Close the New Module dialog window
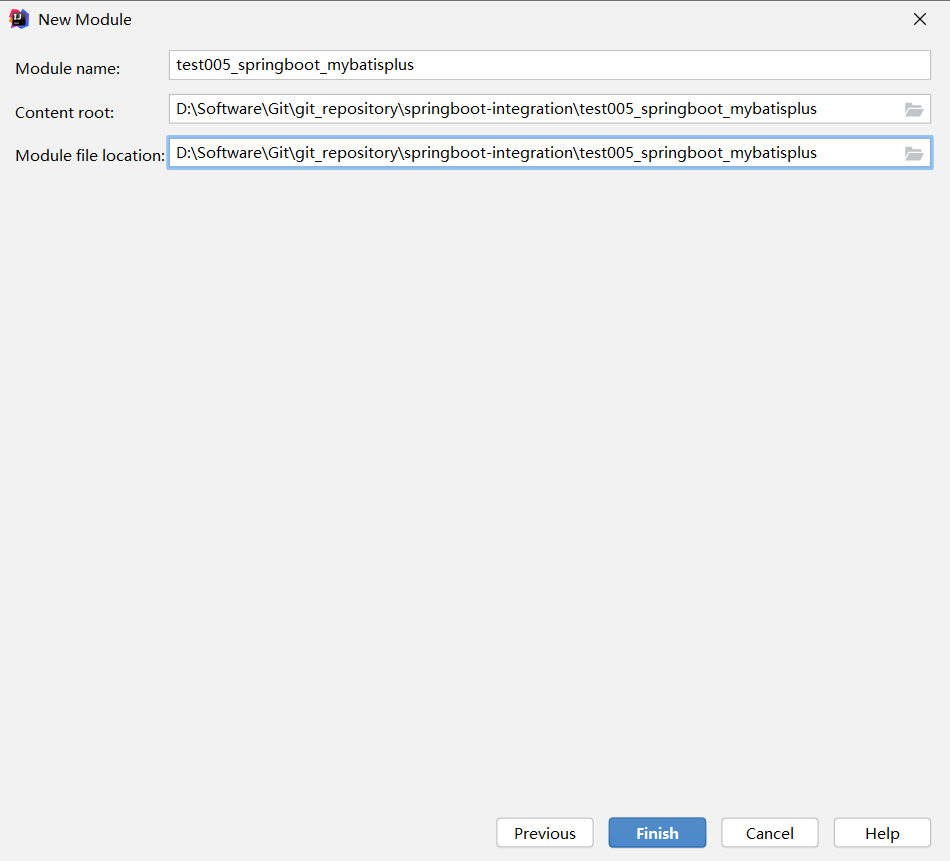This screenshot has width=950, height=861. click(920, 19)
